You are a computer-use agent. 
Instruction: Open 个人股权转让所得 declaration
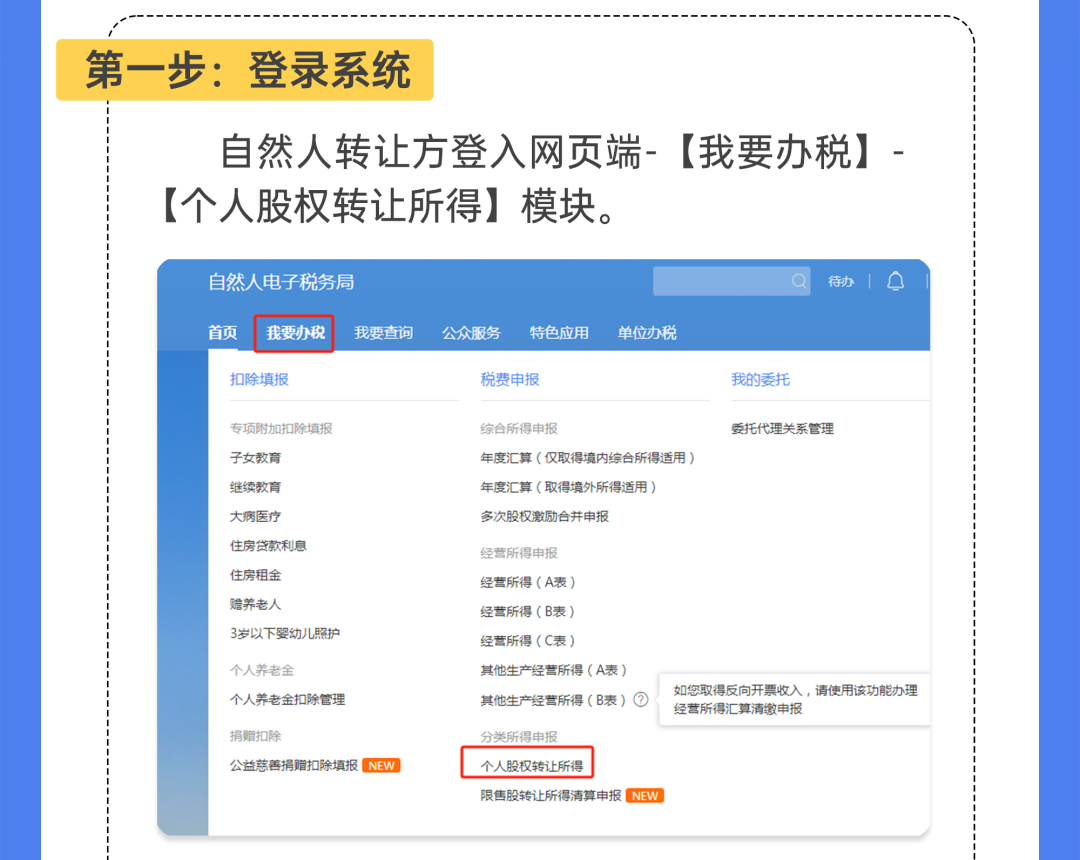pos(532,766)
